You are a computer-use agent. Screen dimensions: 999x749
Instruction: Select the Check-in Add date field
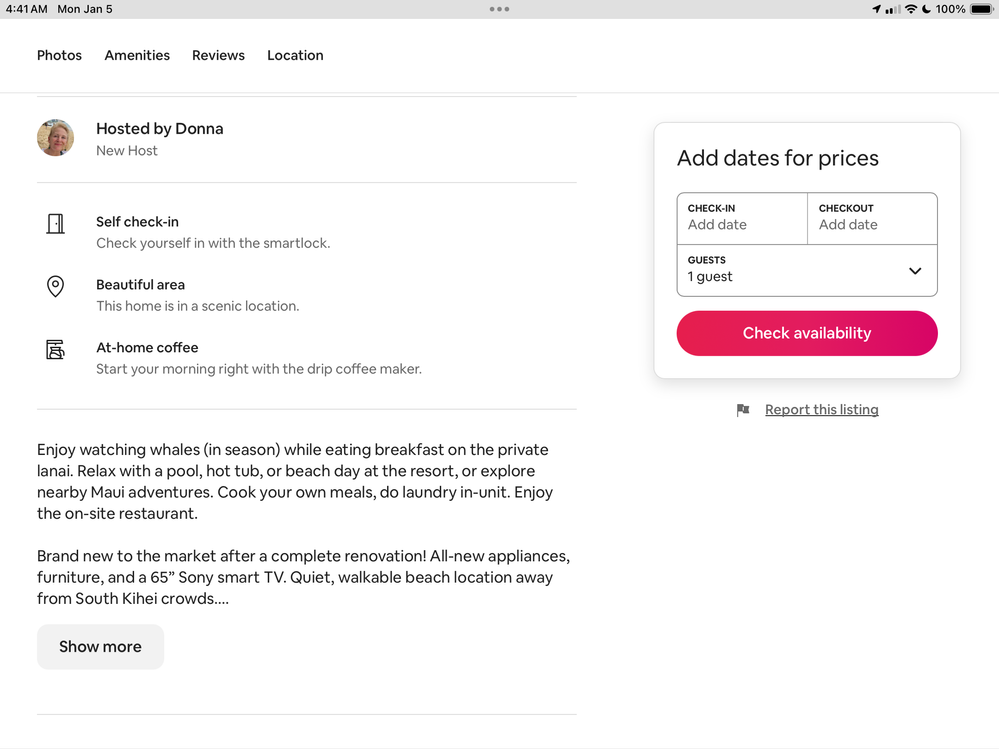coord(742,218)
